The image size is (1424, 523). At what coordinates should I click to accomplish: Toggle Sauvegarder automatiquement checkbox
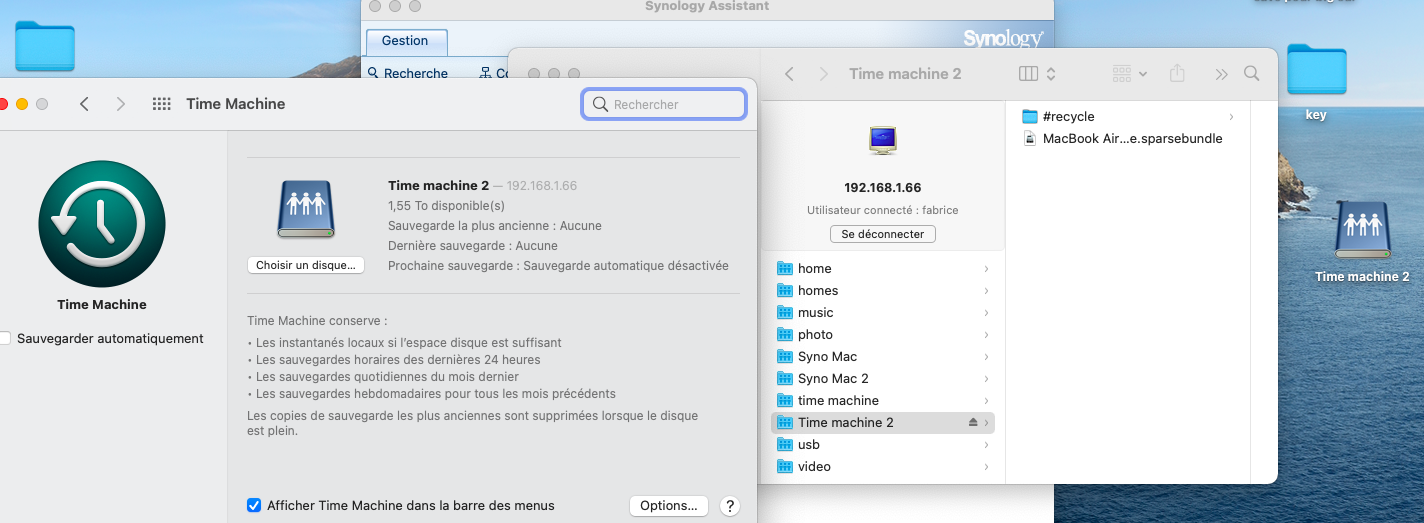(5, 339)
